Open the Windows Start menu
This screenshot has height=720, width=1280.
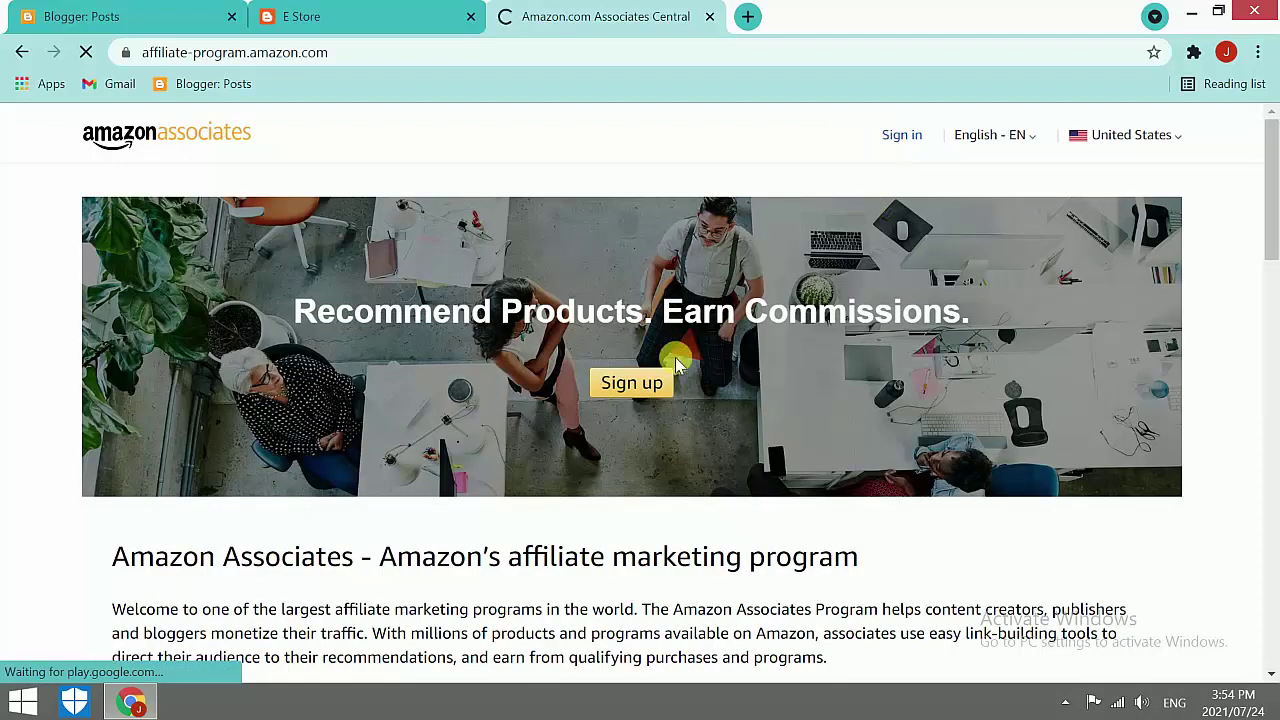23,702
